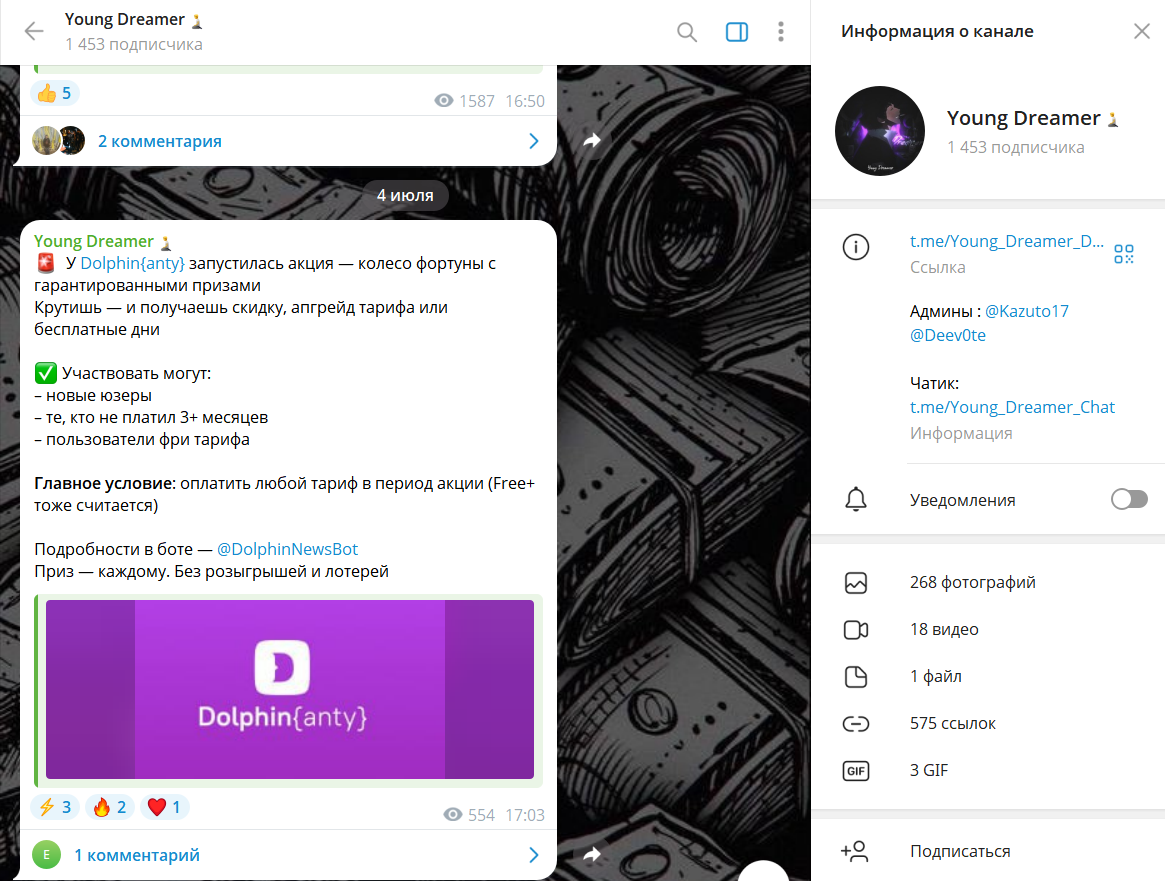Open the 575 links section

(x=988, y=724)
